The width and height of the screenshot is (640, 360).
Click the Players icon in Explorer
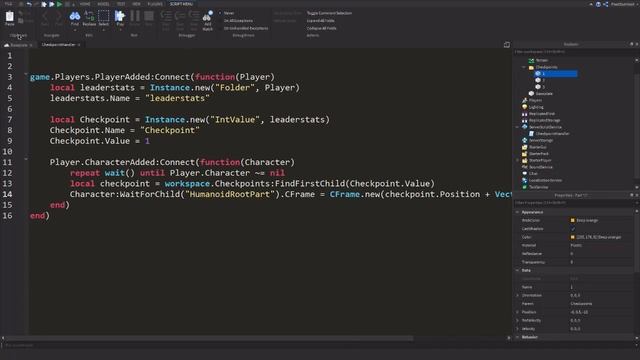(524, 100)
